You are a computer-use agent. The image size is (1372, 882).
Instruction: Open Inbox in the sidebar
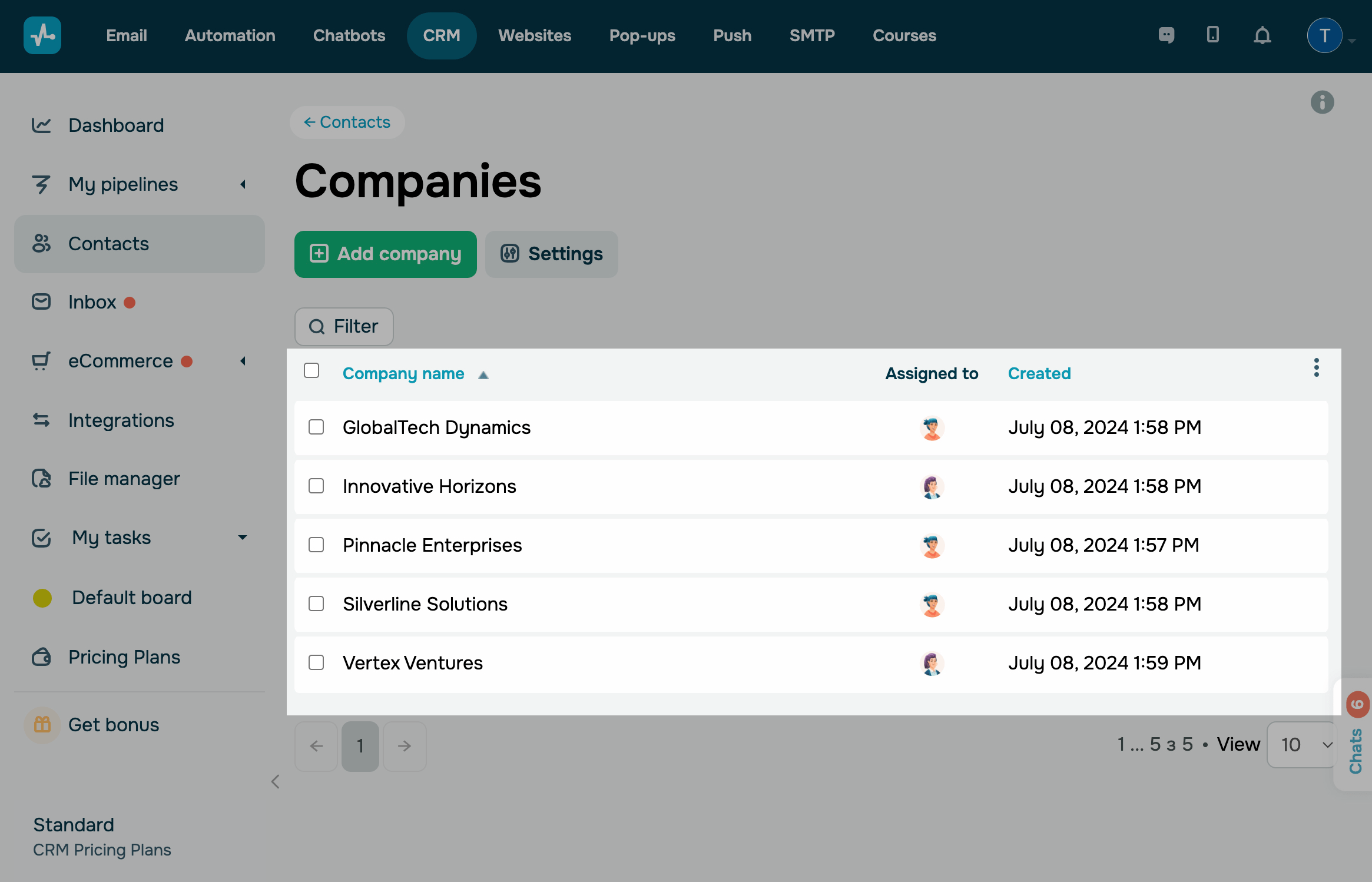coord(92,302)
